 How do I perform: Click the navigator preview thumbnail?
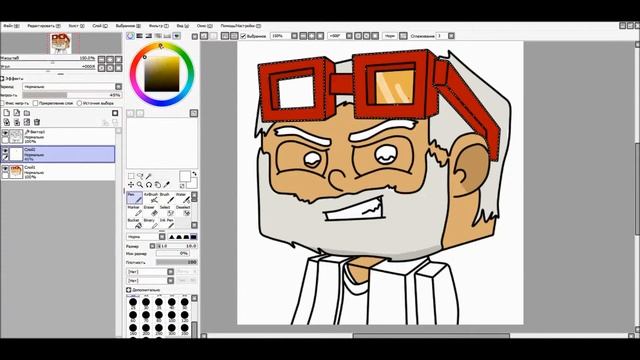tap(60, 43)
